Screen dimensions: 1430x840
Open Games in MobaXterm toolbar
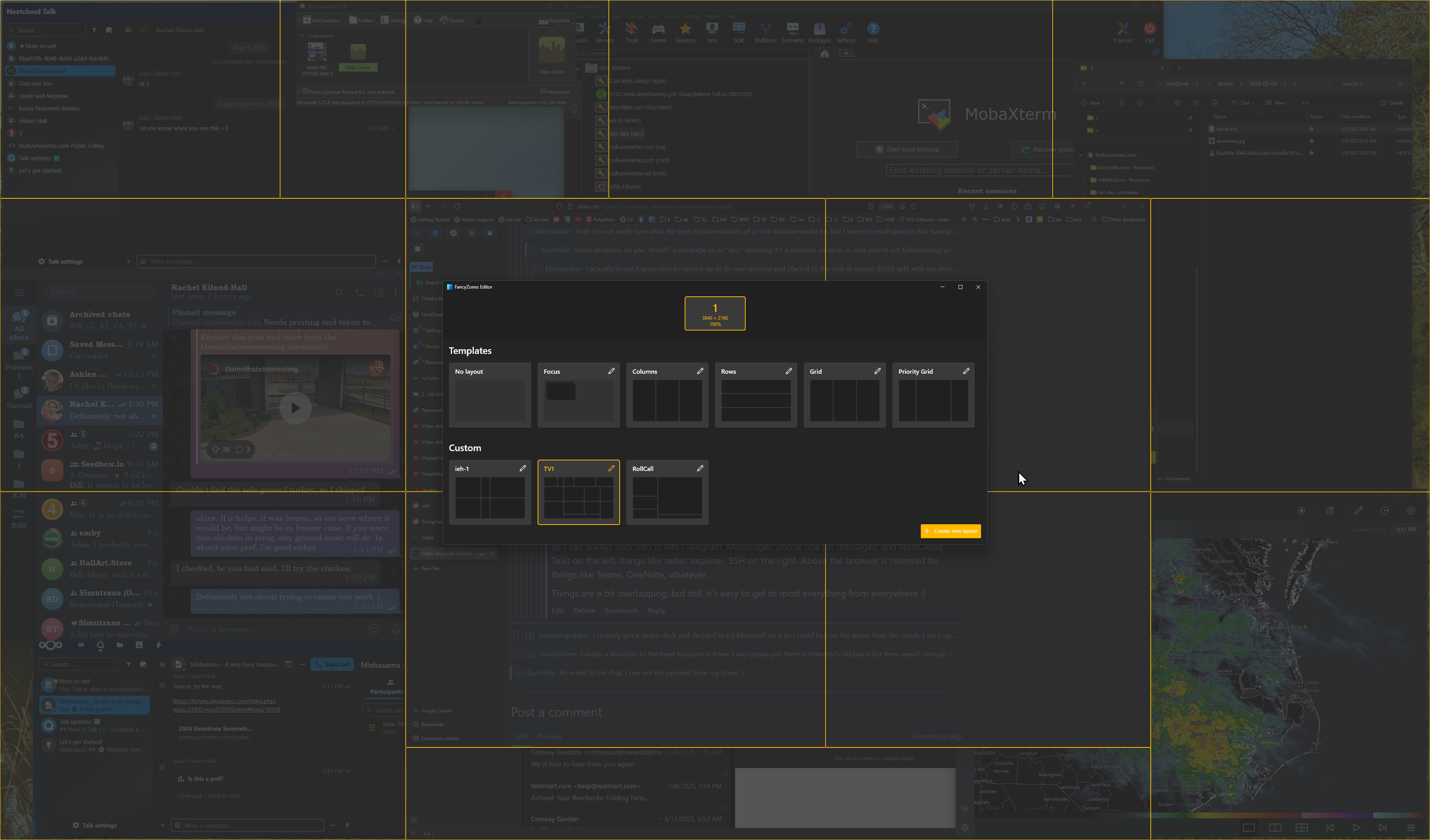click(658, 32)
